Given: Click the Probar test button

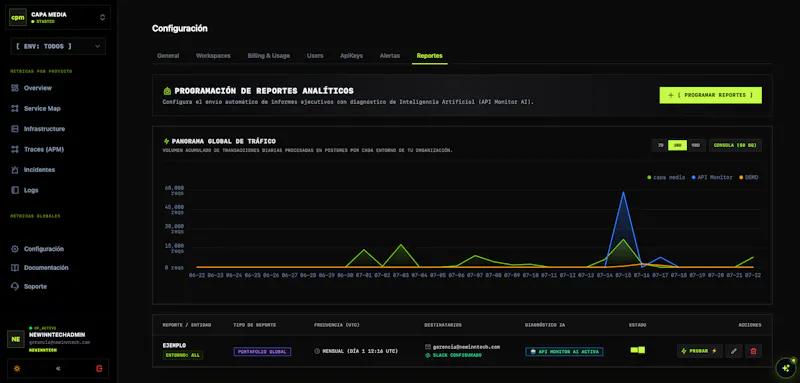Looking at the screenshot, I should tap(699, 351).
